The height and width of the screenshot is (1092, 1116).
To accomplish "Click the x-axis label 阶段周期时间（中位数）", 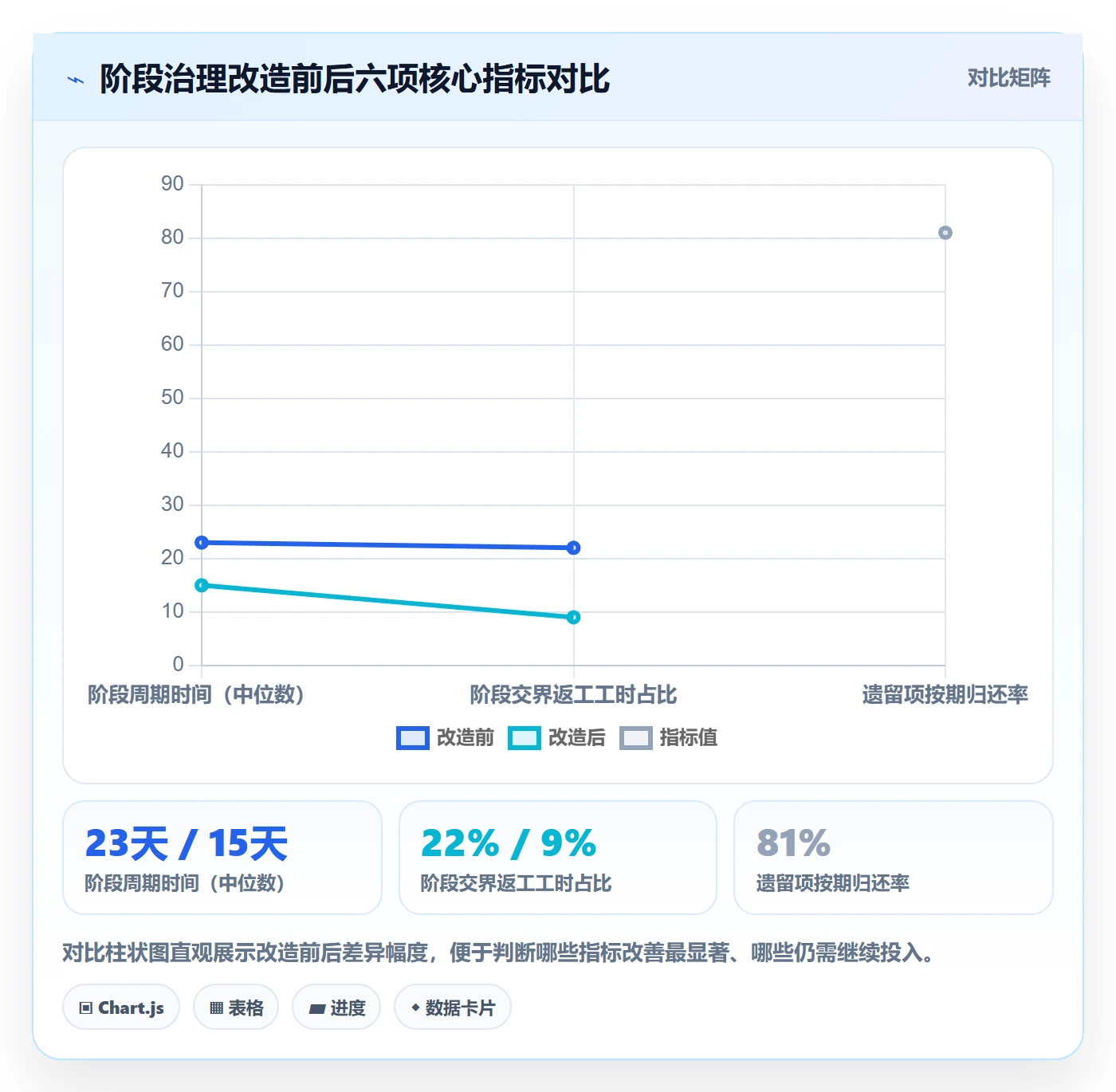I will pos(196,694).
